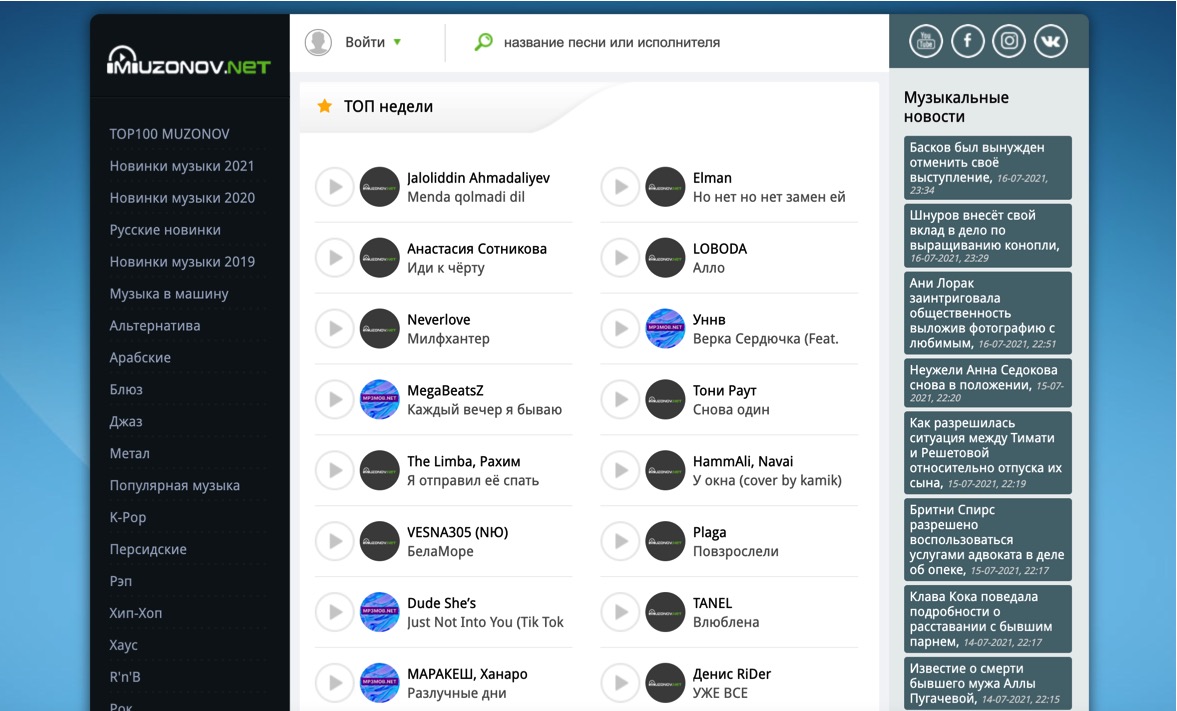Image resolution: width=1177 pixels, height=711 pixels.
Task: Play Денис RiDer УЖЕ ВСЕ
Action: 620,683
